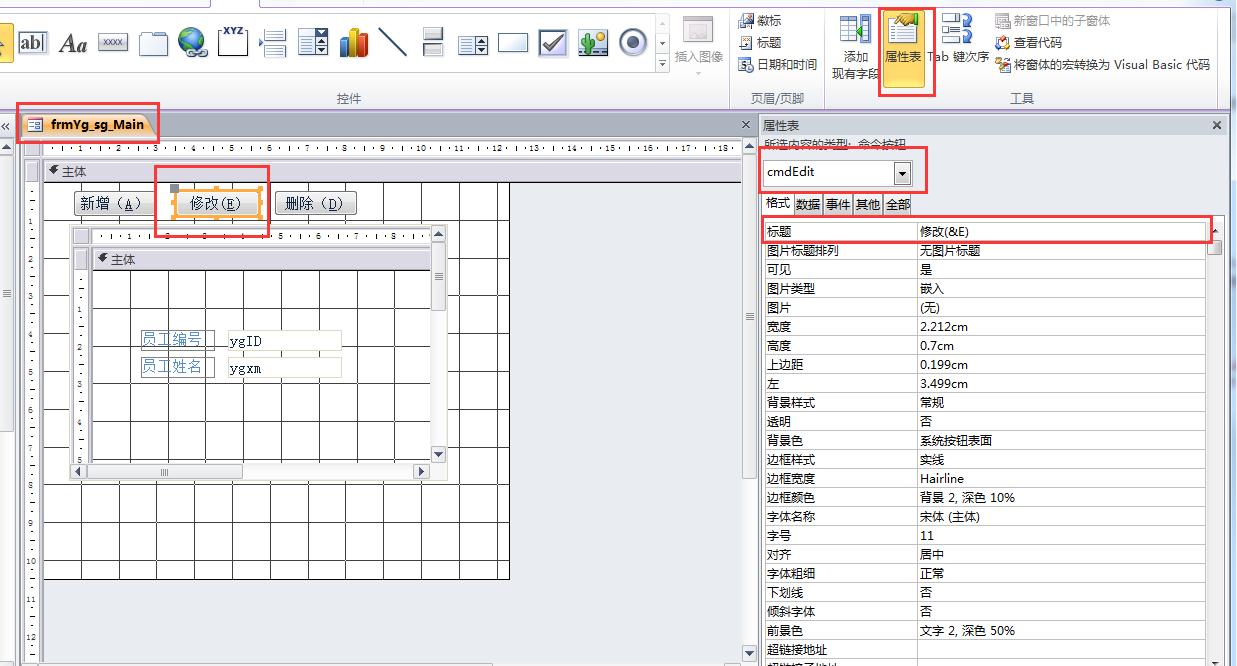Viewport: 1237px width, 666px height.
Task: Select the Hyperlink globe control
Action: pos(193,43)
